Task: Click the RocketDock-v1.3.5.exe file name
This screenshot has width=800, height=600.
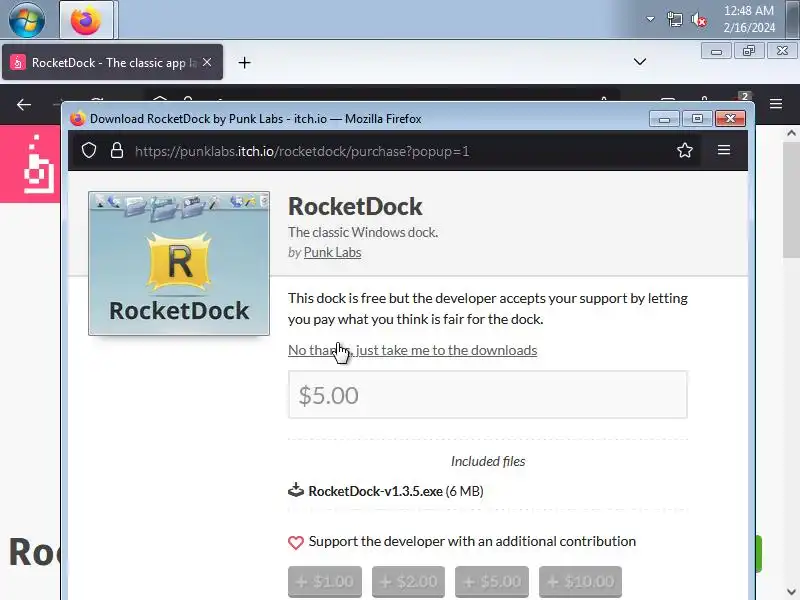Action: [x=376, y=491]
